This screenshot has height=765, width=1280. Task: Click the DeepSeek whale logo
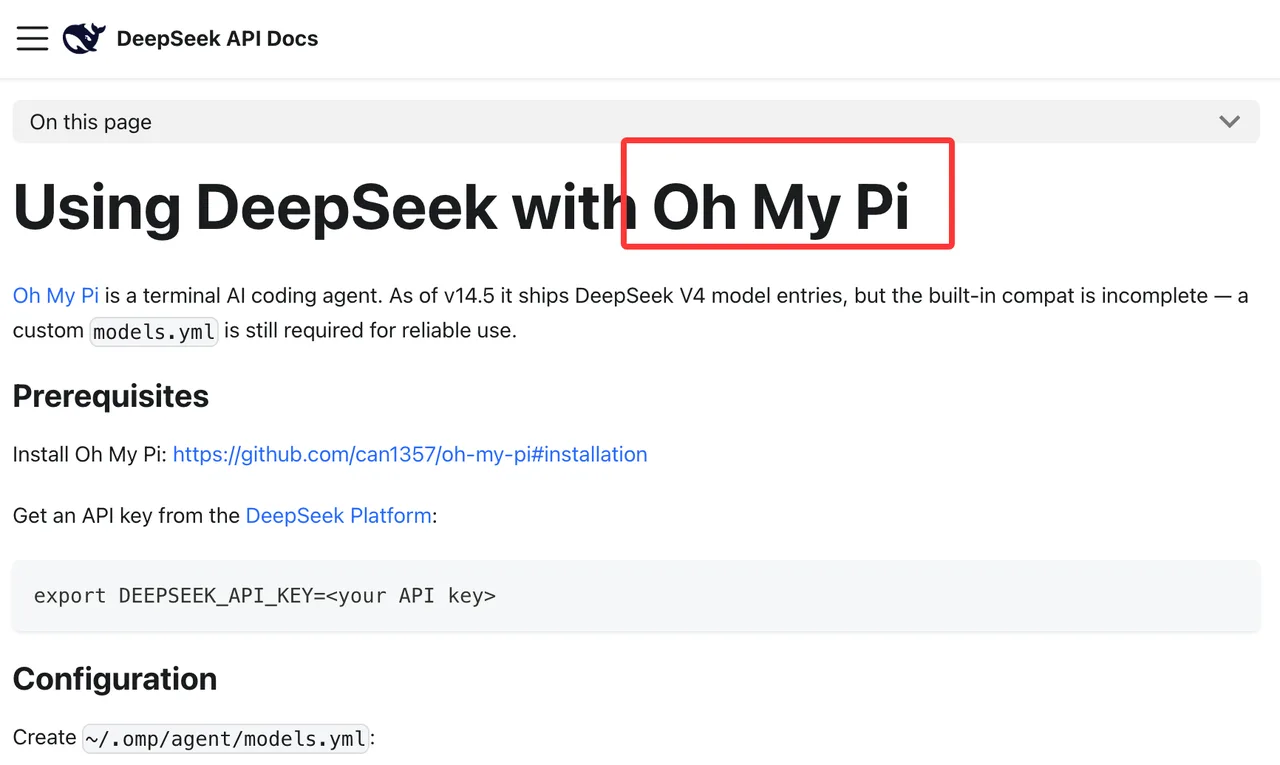[x=84, y=39]
